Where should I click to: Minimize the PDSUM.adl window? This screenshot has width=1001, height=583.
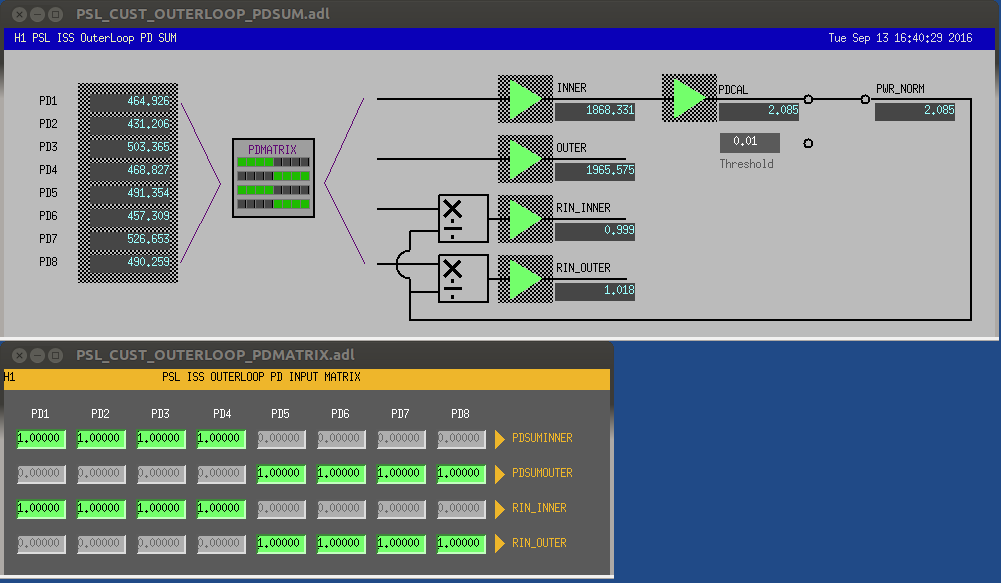tap(37, 14)
